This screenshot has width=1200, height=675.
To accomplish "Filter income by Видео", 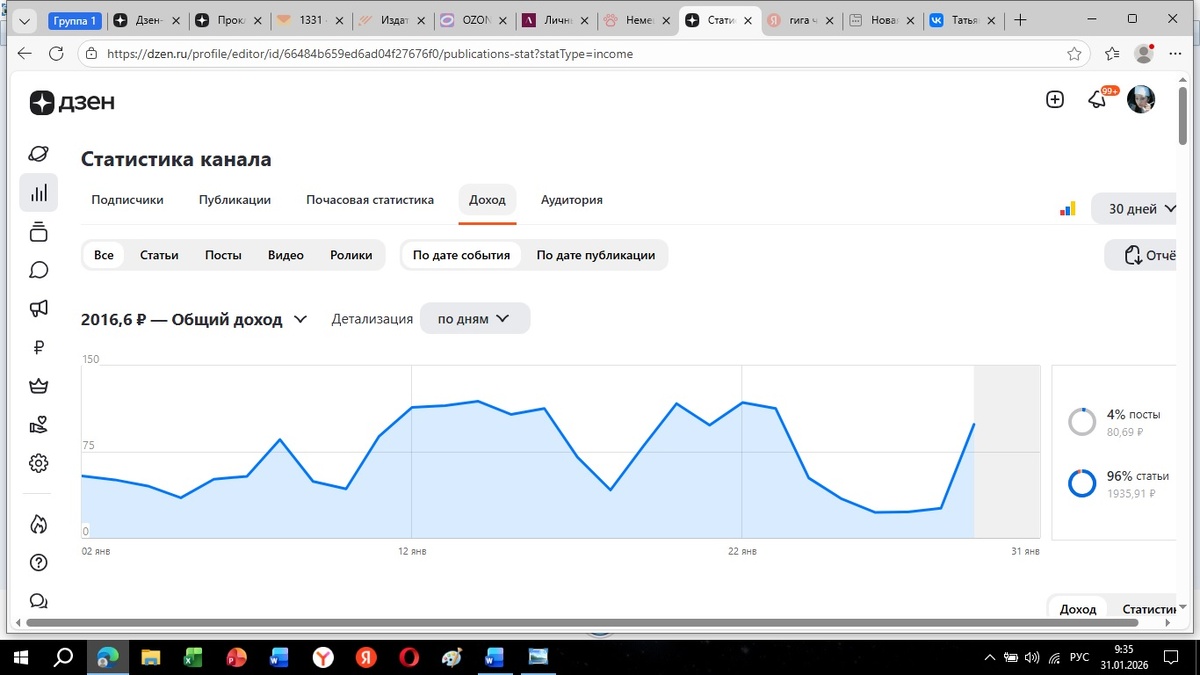I will (286, 255).
